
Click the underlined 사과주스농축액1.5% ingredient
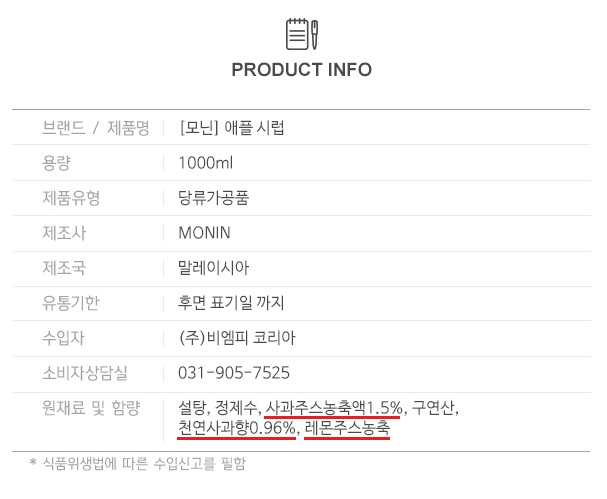pyautogui.click(x=334, y=408)
